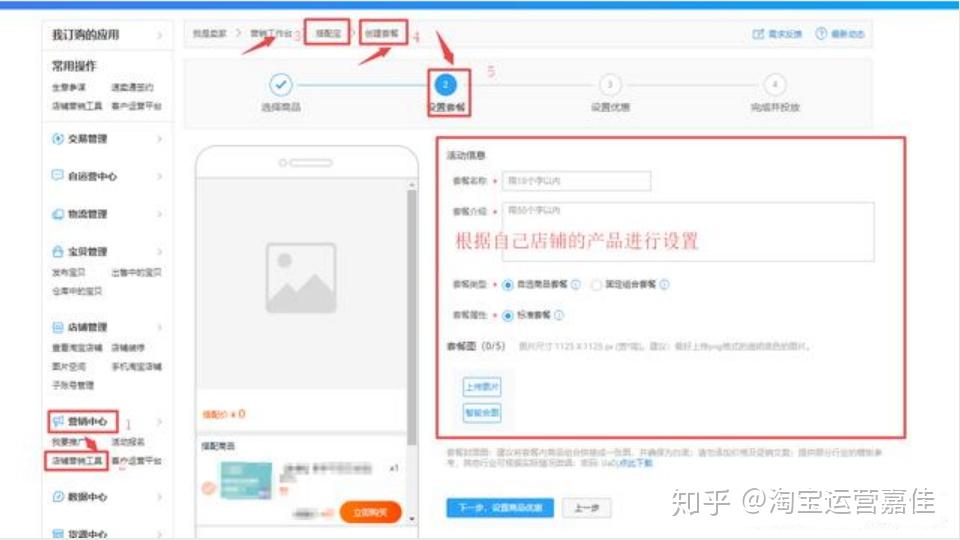Click 仓库中的宝贝 under 宝贝管理
The width and height of the screenshot is (960, 540).
pyautogui.click(x=77, y=291)
